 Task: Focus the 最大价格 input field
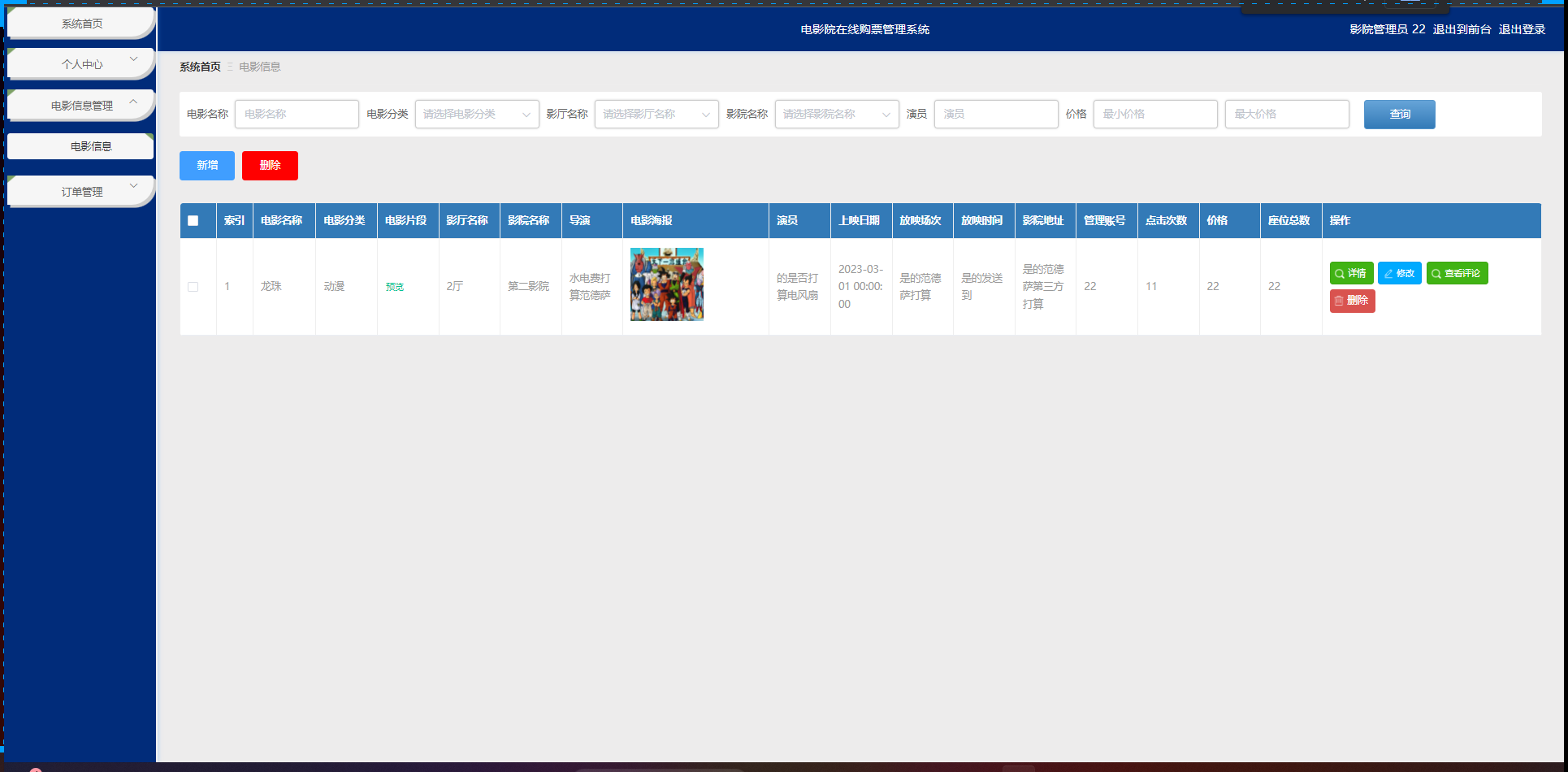[x=1287, y=114]
